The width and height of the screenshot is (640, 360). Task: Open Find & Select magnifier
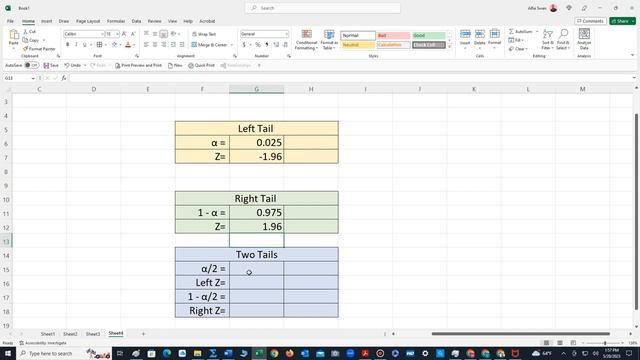coord(563,40)
